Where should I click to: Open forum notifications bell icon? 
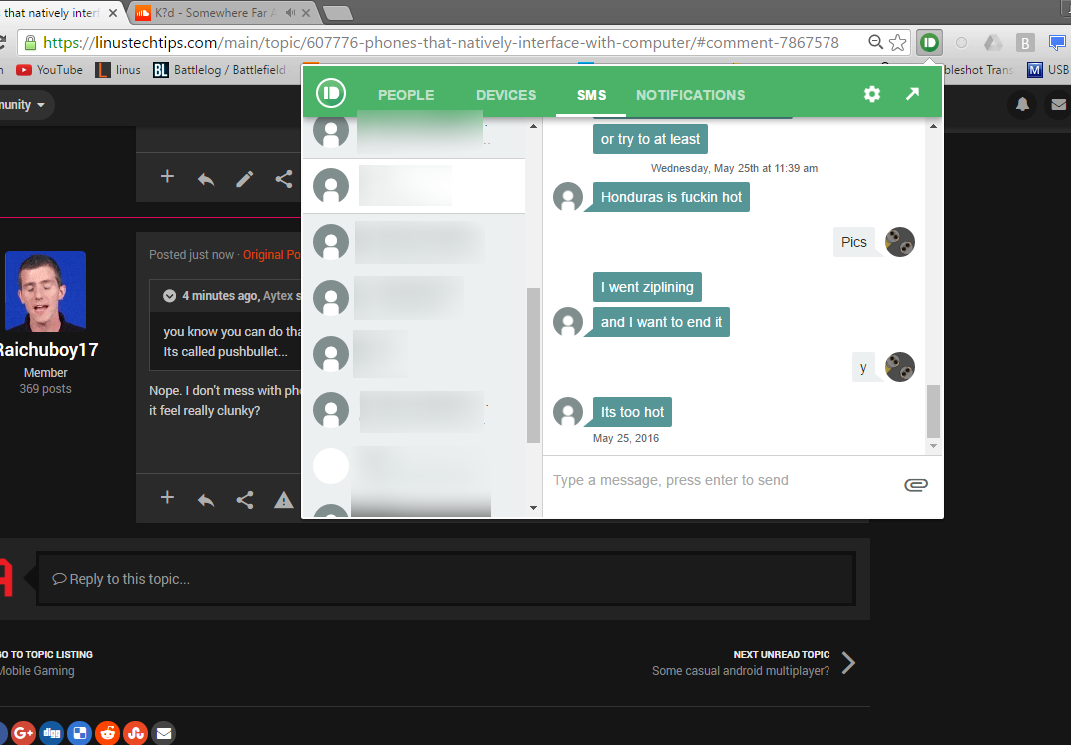coord(1023,104)
